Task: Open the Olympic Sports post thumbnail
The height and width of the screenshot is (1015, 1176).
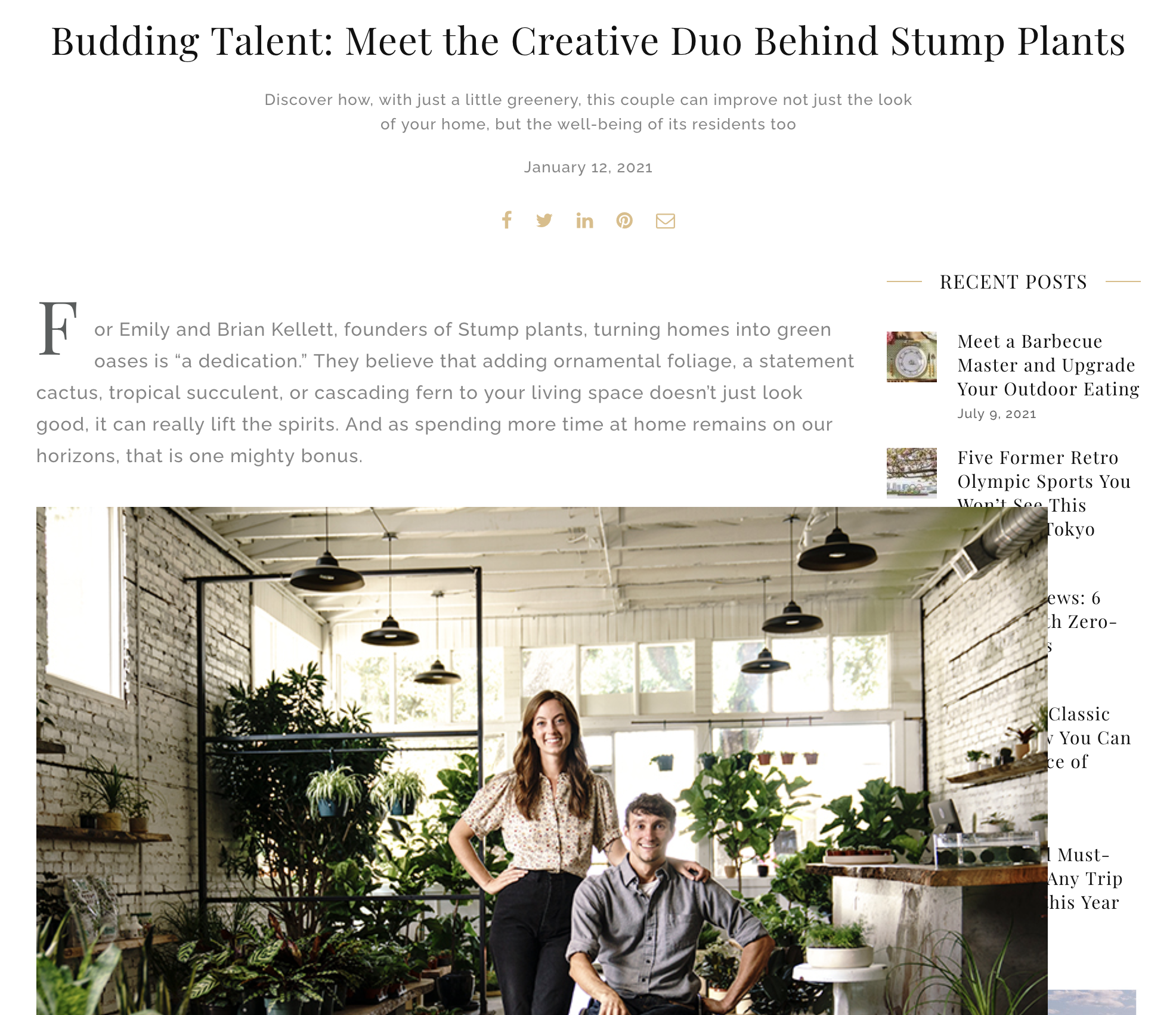Action: coord(911,473)
